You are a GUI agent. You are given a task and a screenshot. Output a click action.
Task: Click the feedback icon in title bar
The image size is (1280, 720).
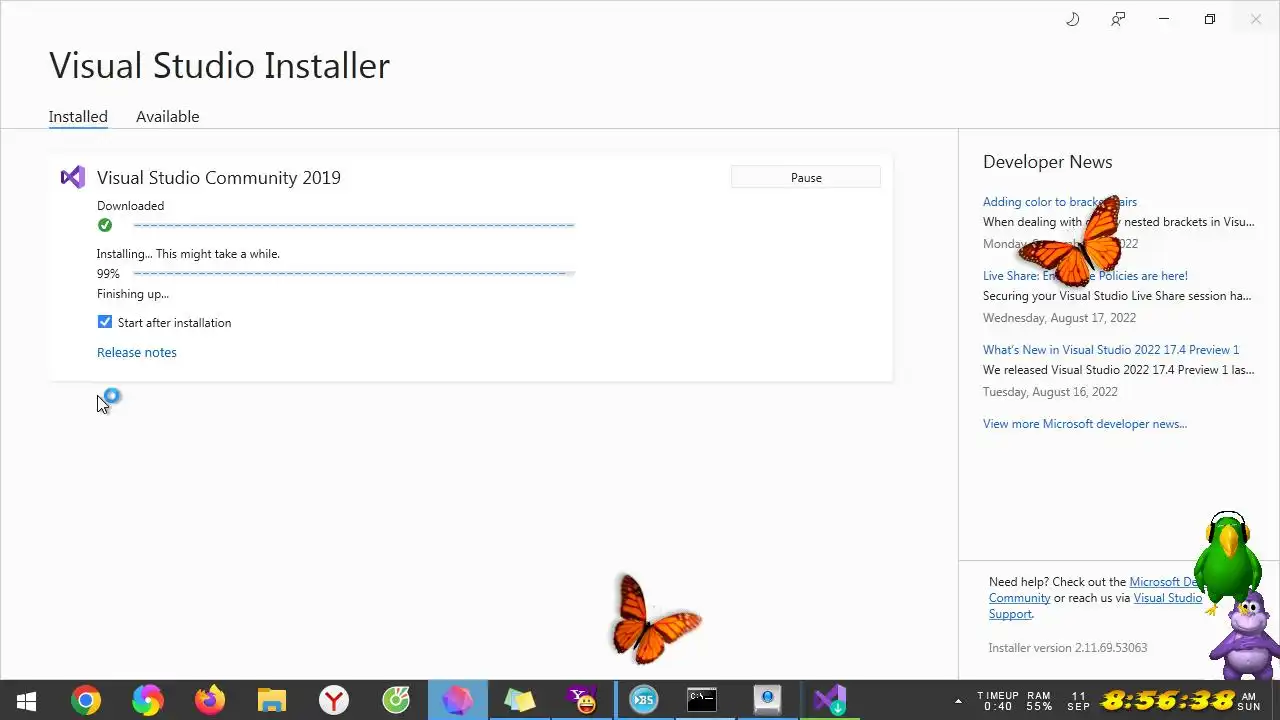pyautogui.click(x=1118, y=19)
